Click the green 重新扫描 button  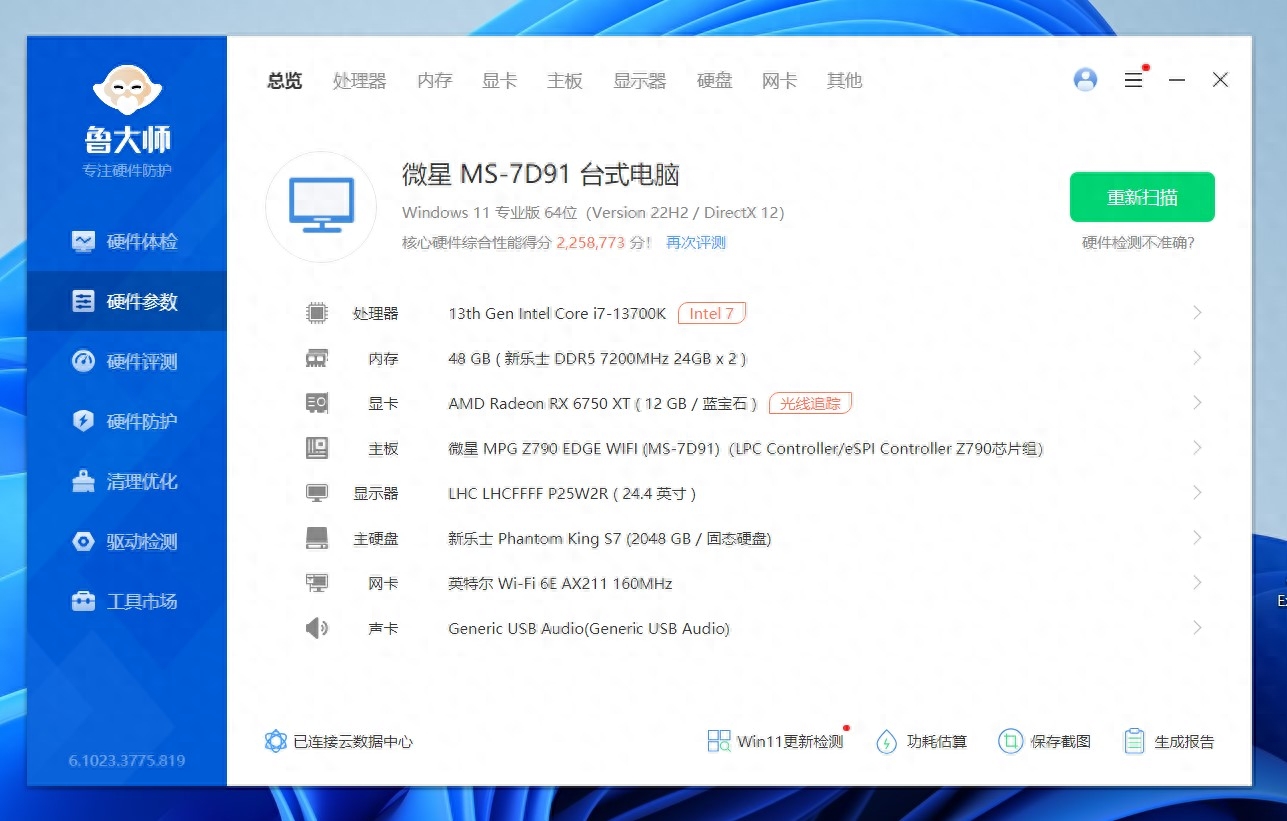coord(1142,197)
